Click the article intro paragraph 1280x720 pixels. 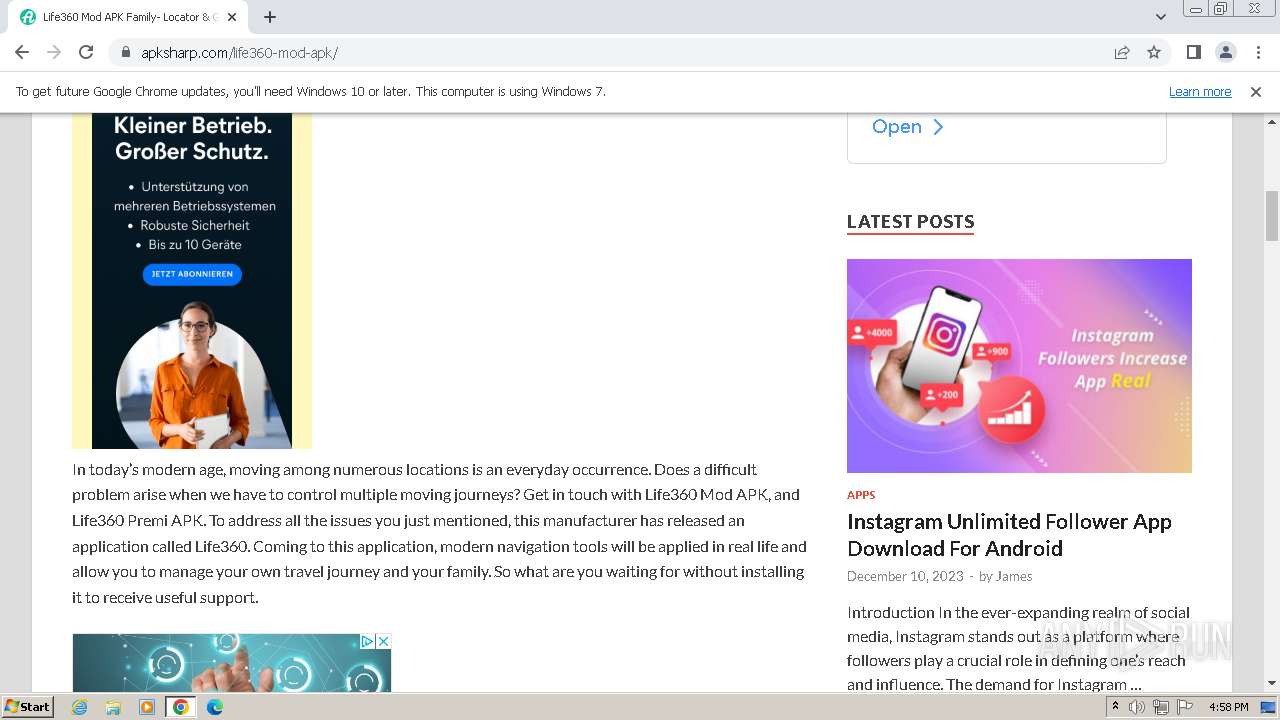439,533
